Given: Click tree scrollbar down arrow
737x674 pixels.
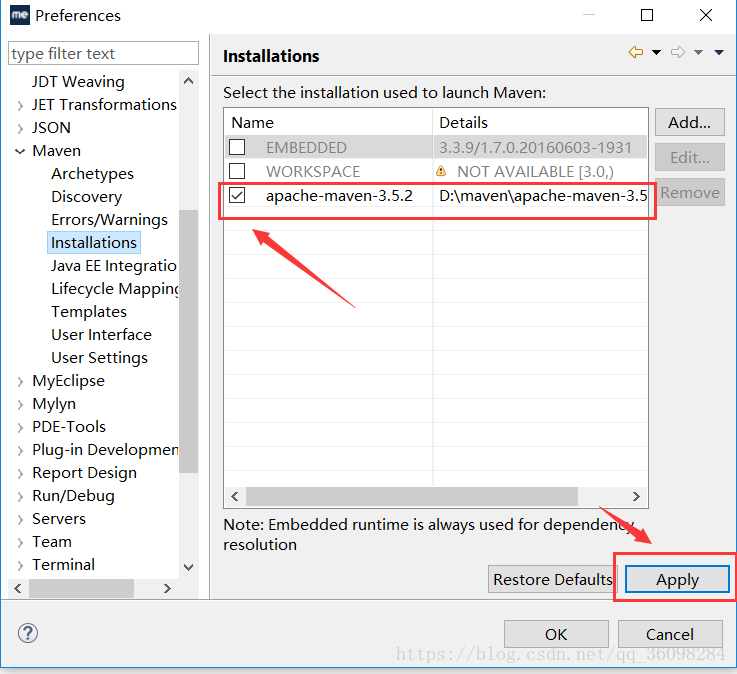Looking at the screenshot, I should tap(188, 567).
